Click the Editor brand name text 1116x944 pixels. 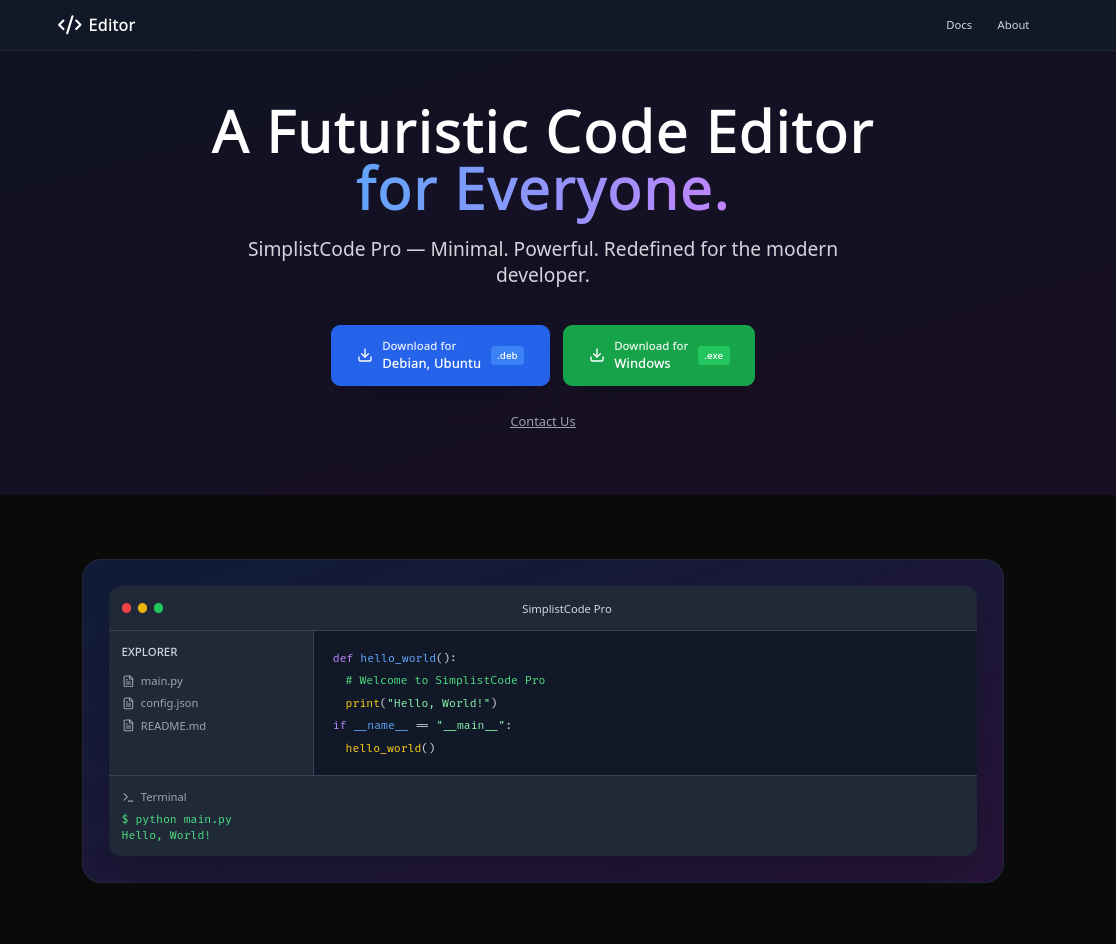point(111,25)
